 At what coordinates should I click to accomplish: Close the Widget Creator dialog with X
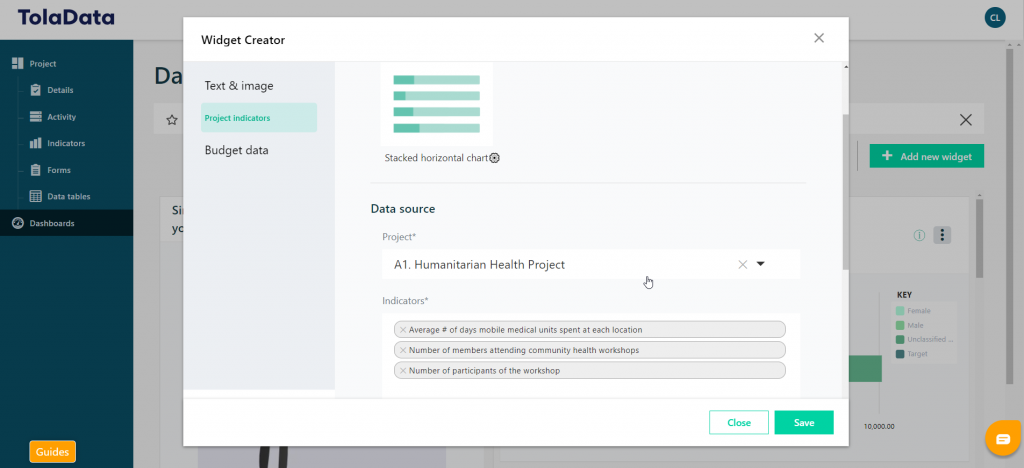[x=819, y=38]
